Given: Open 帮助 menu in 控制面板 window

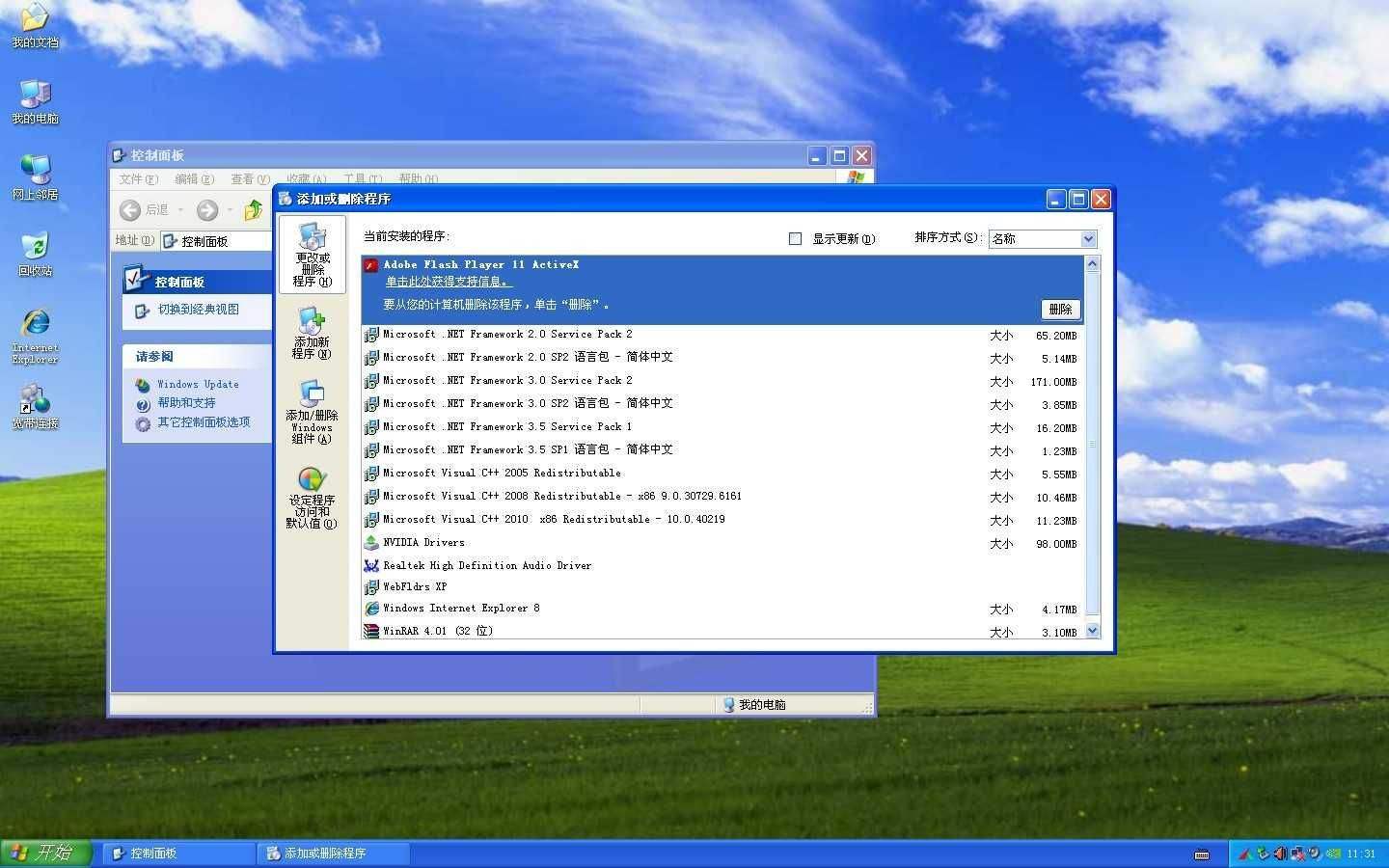Looking at the screenshot, I should [x=418, y=179].
